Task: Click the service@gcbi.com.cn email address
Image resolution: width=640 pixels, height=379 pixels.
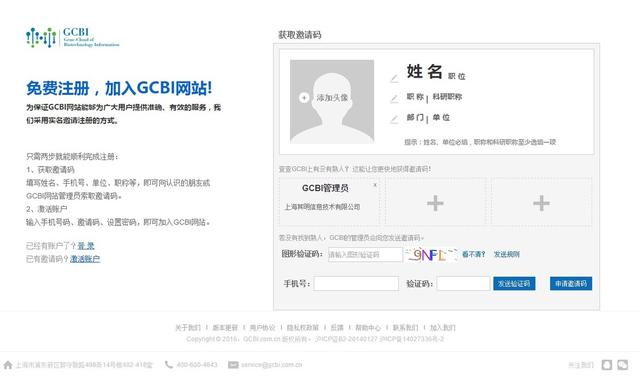Action: click(271, 365)
